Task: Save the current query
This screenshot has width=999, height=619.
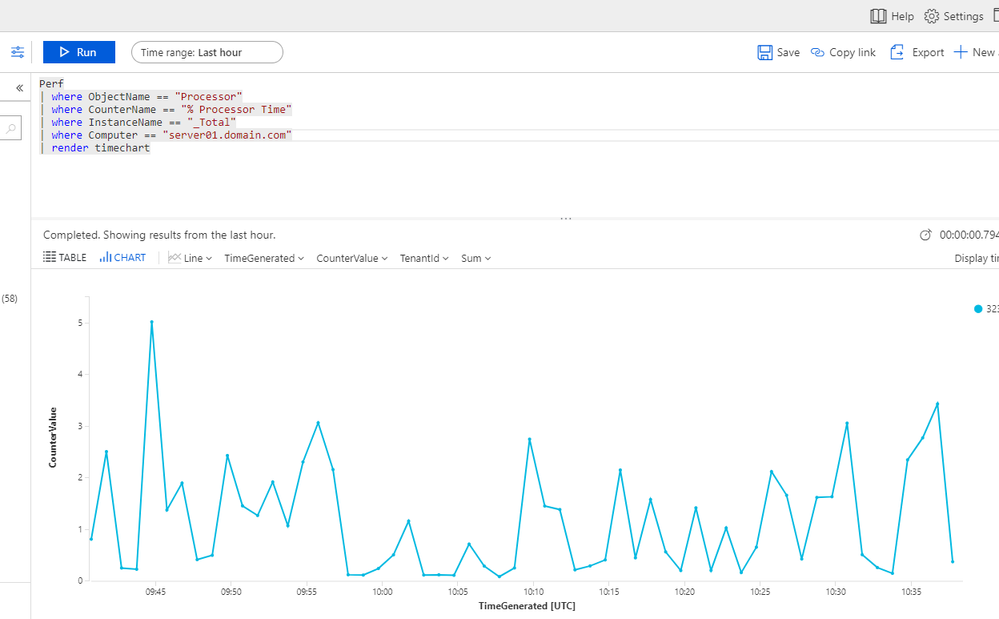Action: click(x=778, y=51)
